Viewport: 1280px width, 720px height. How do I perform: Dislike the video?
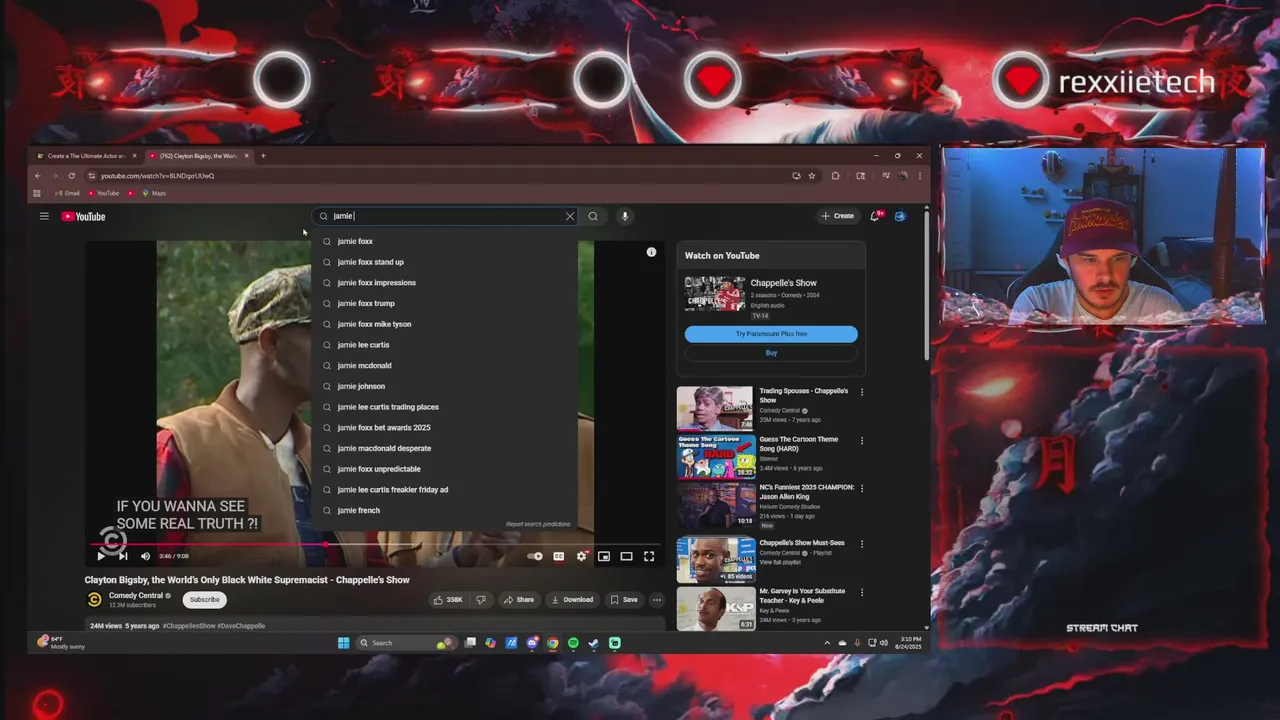point(481,600)
